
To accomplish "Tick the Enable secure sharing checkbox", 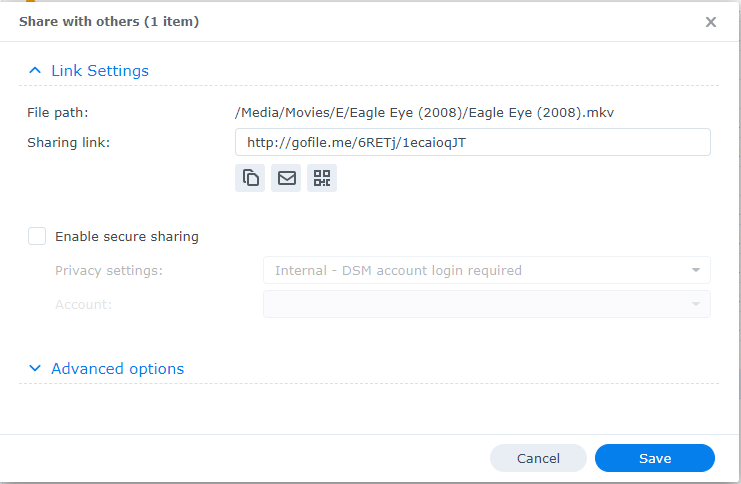I will tap(37, 237).
